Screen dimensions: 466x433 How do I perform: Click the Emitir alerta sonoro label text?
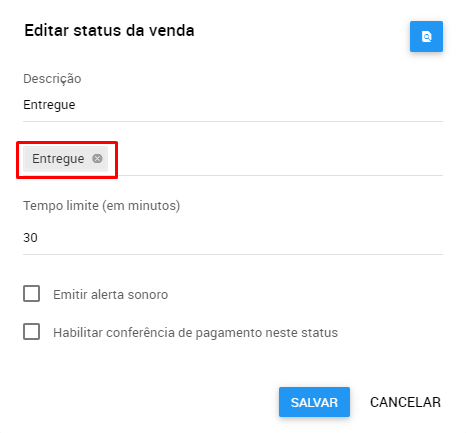point(111,295)
